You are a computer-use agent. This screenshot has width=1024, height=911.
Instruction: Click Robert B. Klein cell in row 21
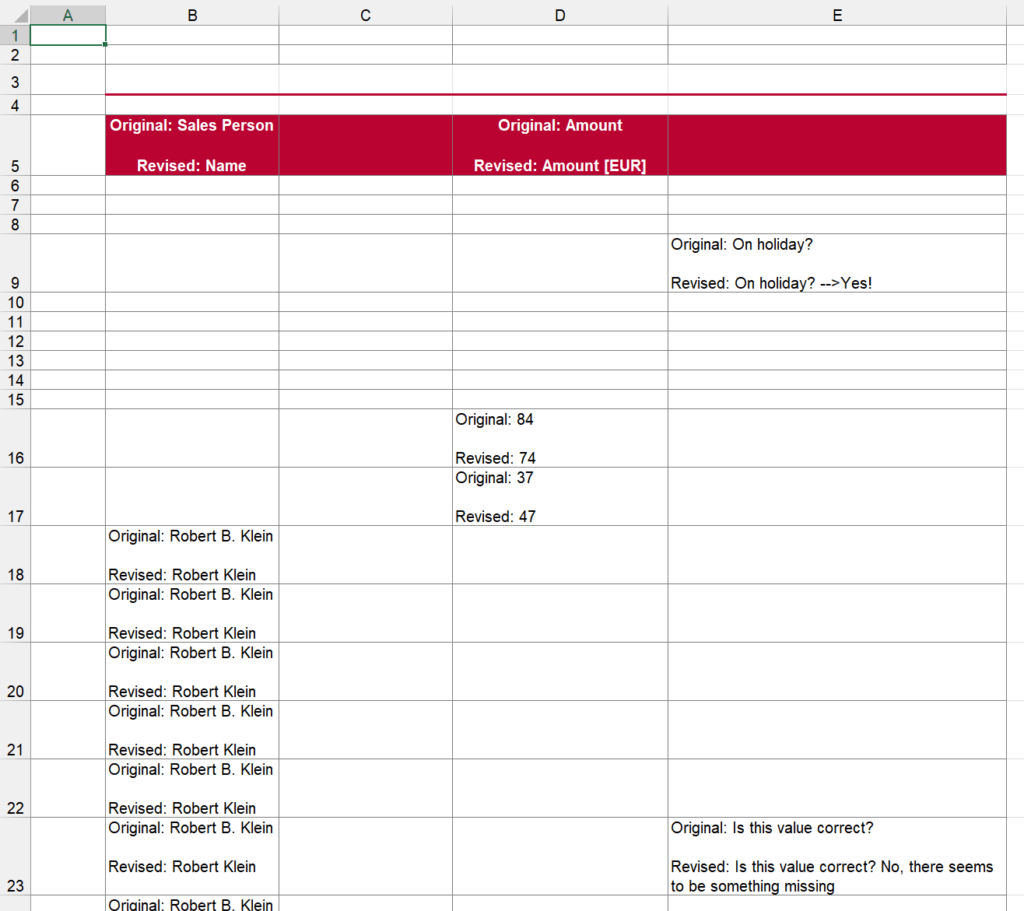[191, 730]
